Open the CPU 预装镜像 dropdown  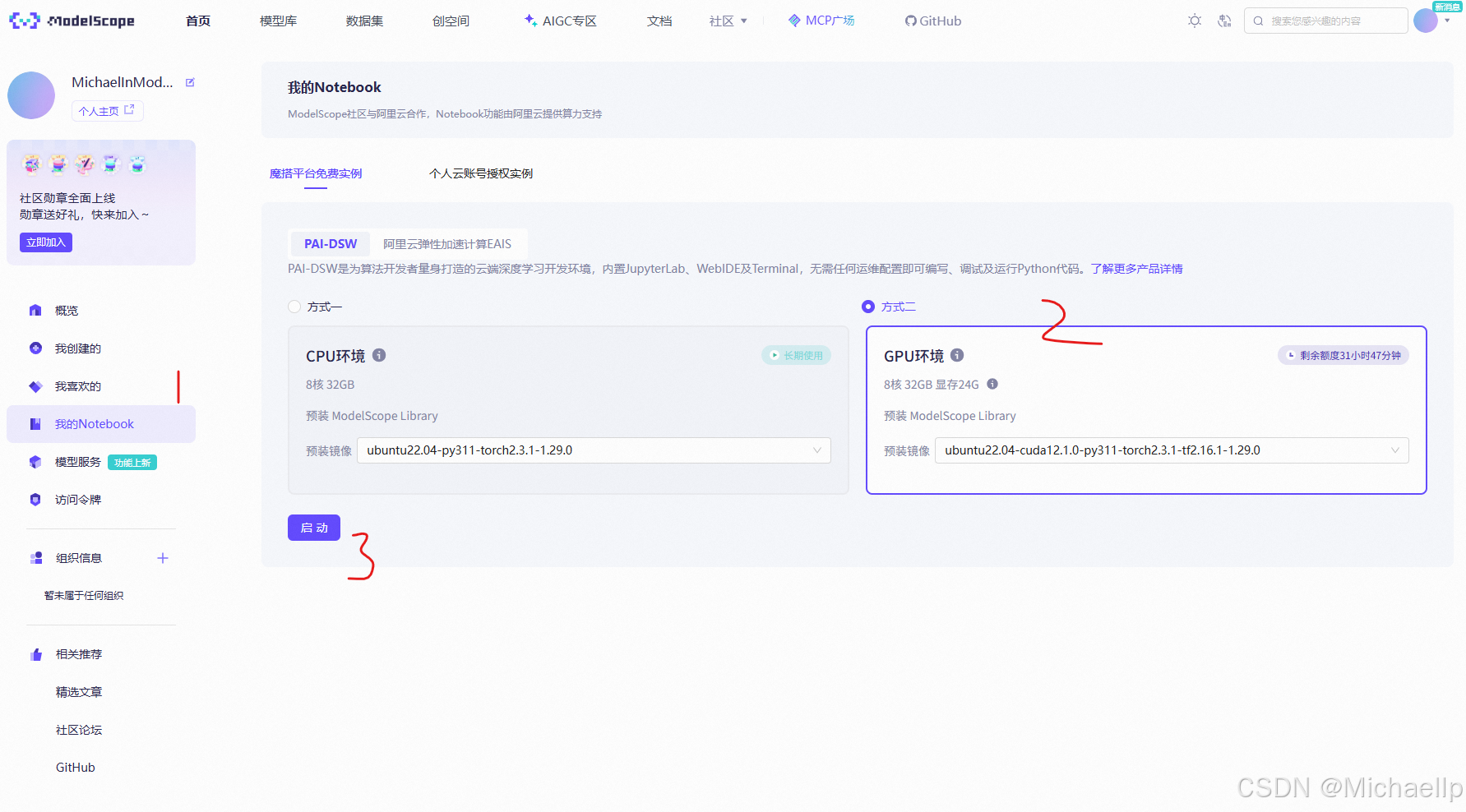[x=594, y=450]
